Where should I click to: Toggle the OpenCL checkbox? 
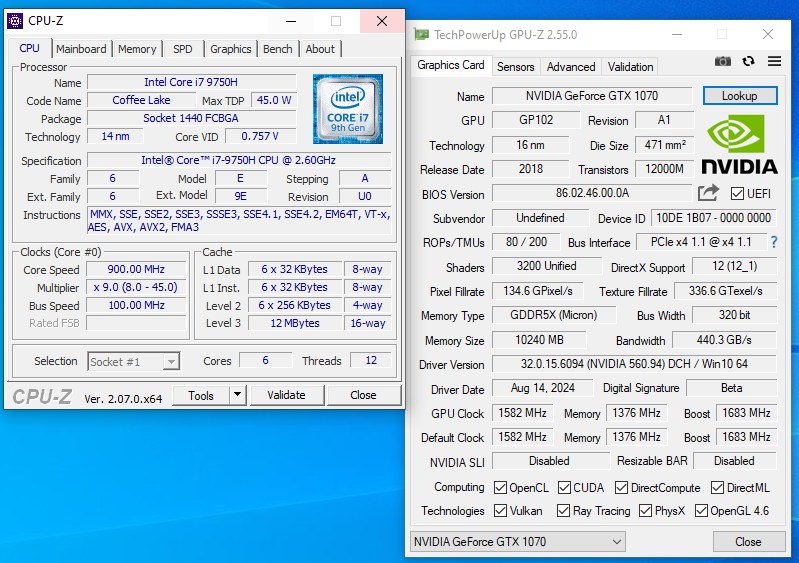coord(500,488)
